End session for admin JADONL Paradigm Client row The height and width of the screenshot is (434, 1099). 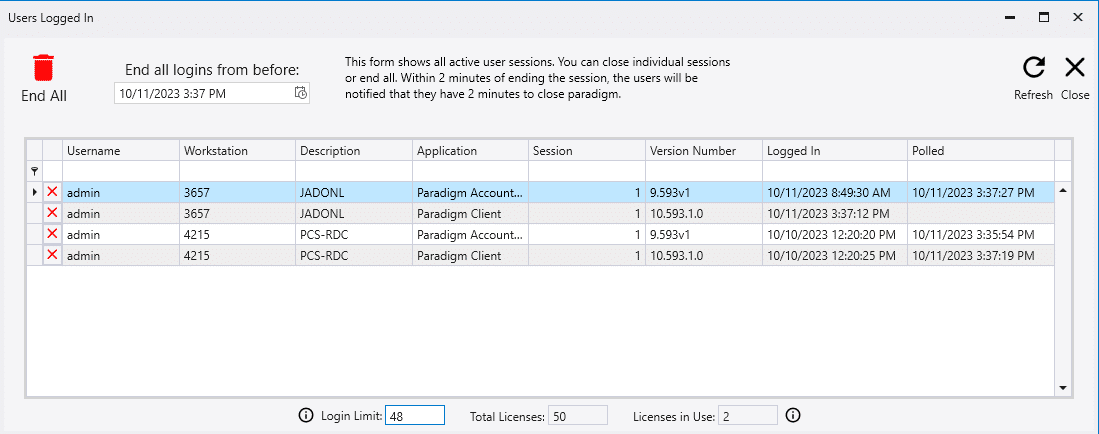pyautogui.click(x=52, y=213)
